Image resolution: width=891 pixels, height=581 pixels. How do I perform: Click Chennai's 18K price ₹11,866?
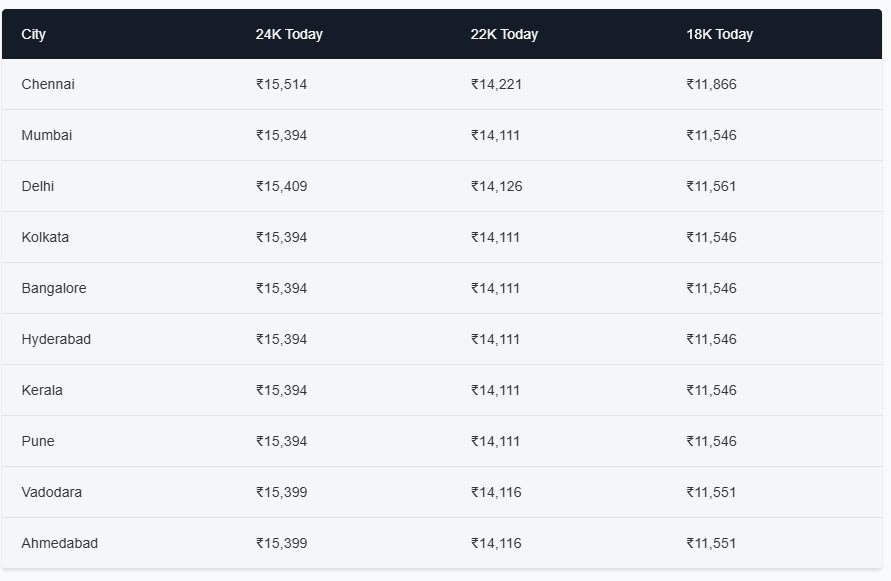click(711, 84)
